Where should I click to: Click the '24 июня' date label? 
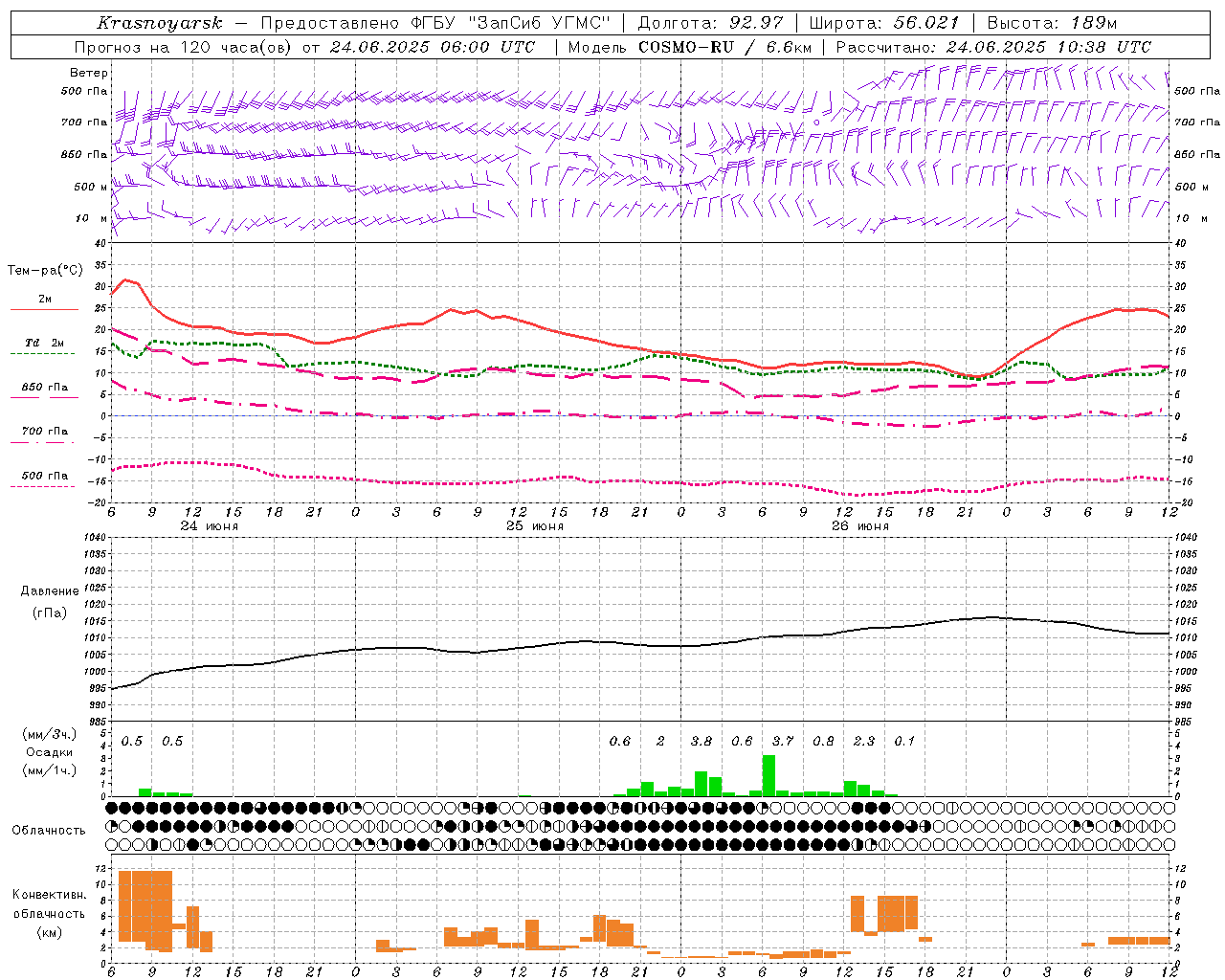click(x=210, y=526)
